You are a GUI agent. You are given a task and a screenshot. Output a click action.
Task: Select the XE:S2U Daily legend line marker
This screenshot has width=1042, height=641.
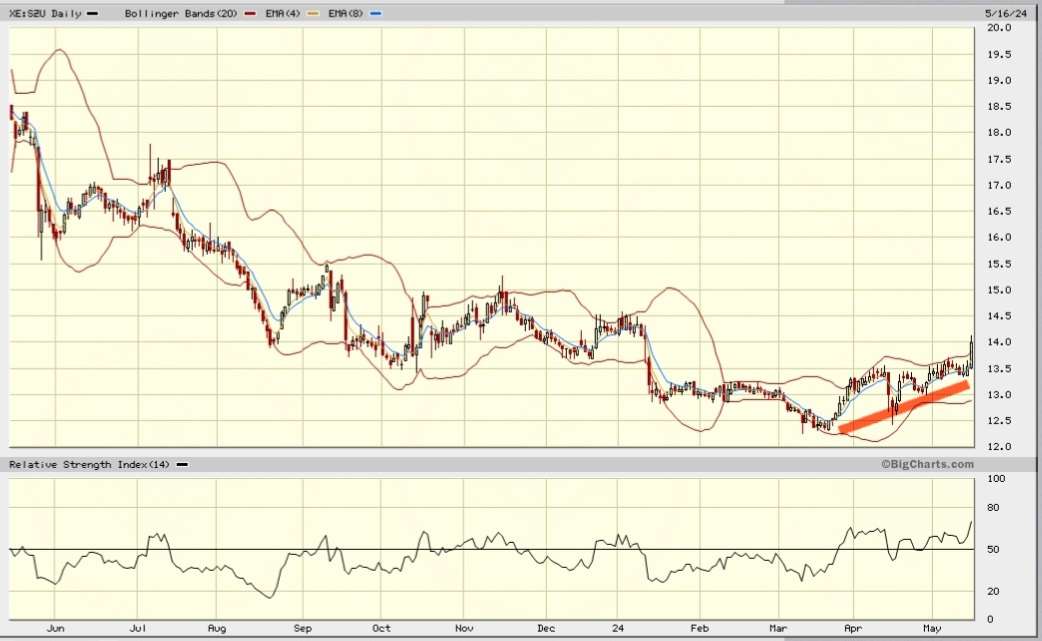pos(91,13)
